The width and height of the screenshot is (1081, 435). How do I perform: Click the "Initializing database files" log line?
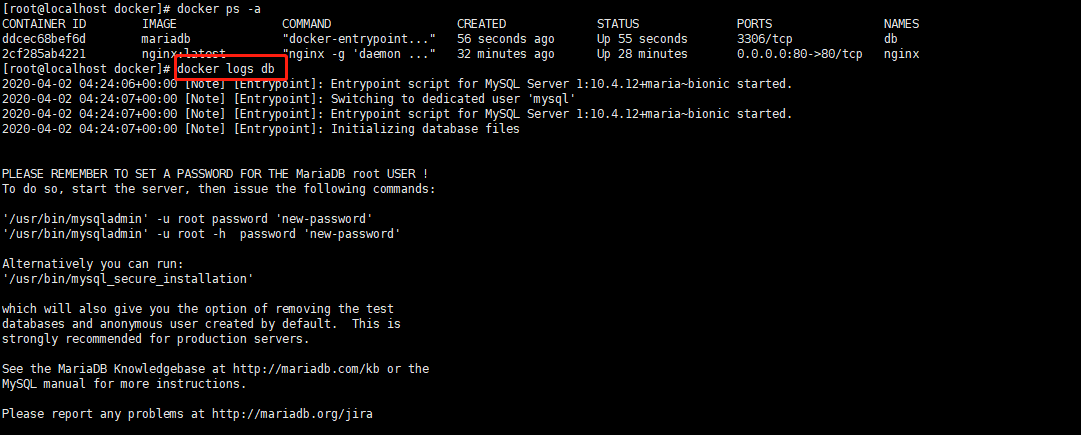425,129
